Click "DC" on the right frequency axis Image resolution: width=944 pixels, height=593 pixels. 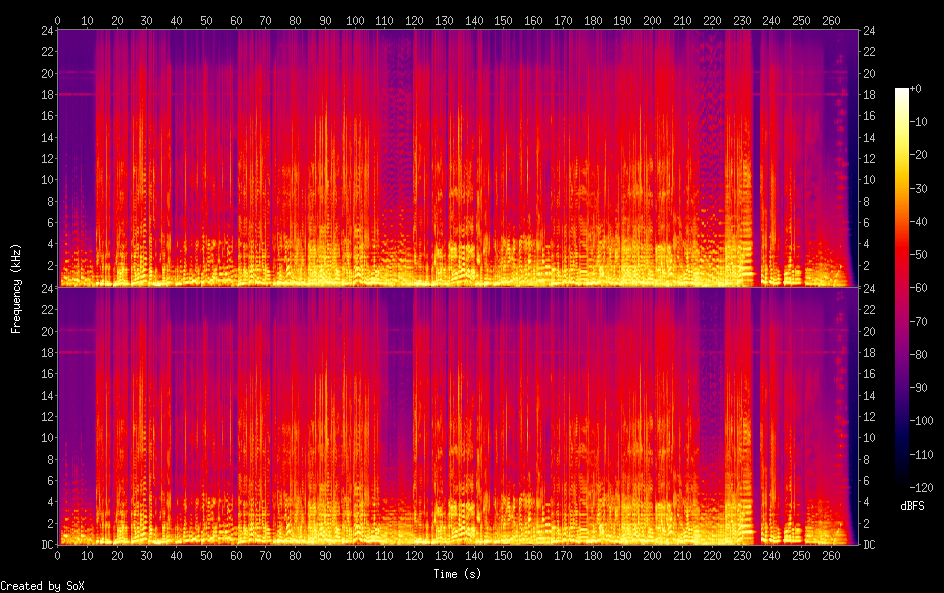click(869, 545)
